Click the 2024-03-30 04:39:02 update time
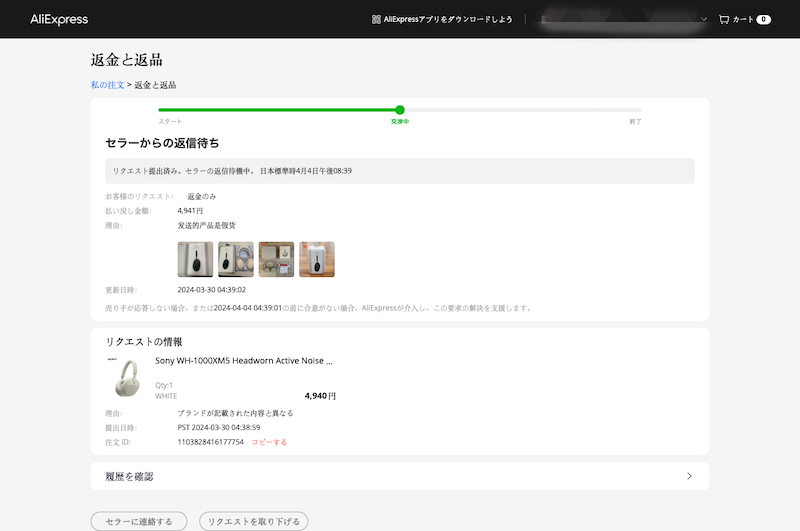Image resolution: width=800 pixels, height=531 pixels. tap(212, 290)
